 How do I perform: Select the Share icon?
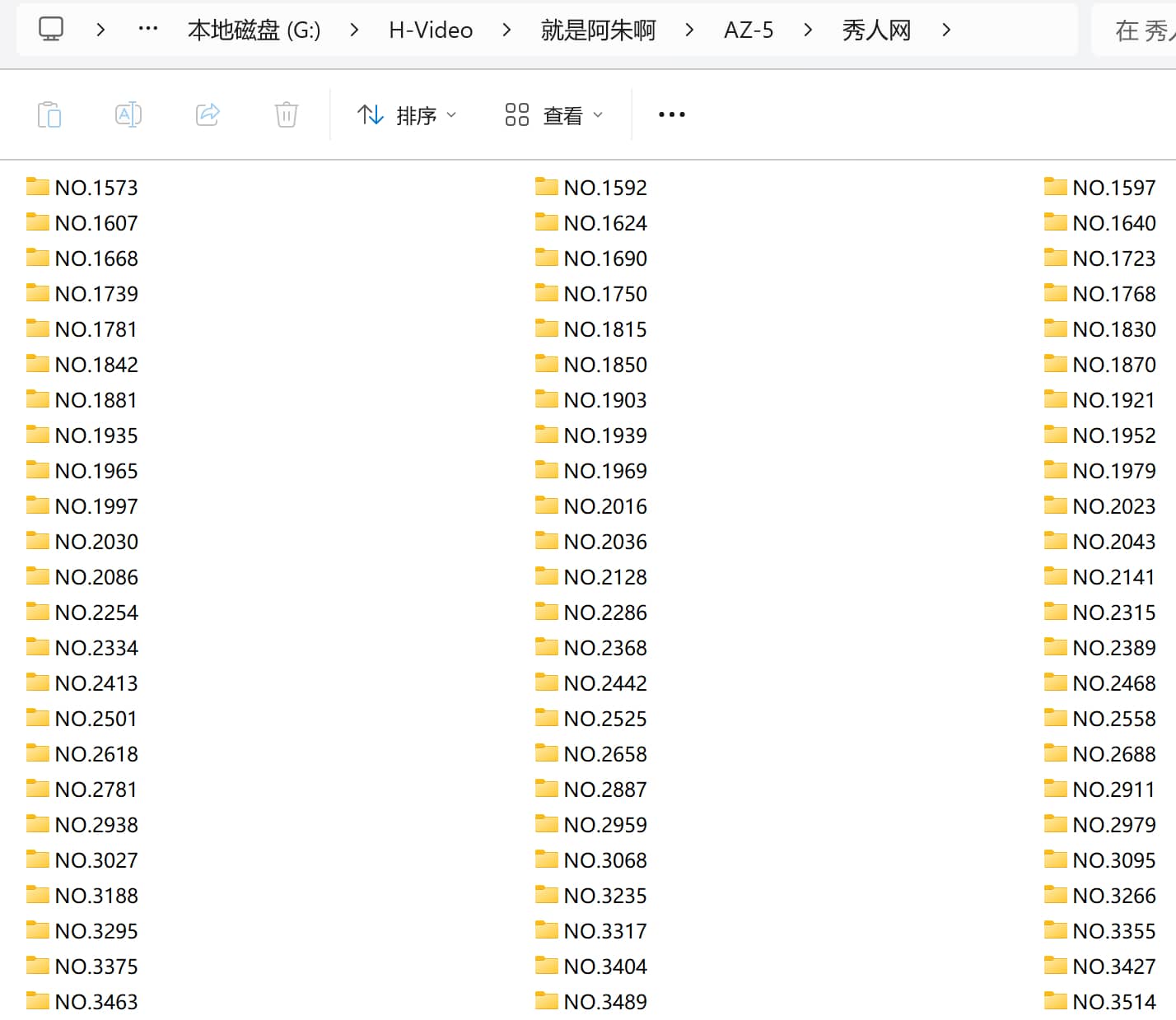(x=207, y=114)
